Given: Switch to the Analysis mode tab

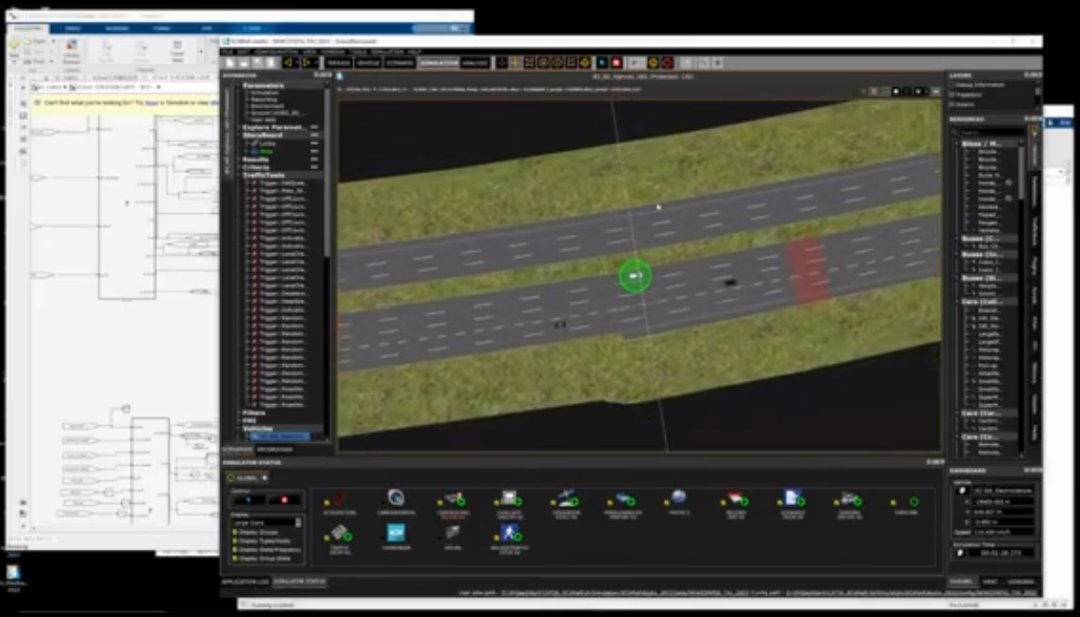Looking at the screenshot, I should pos(476,62).
